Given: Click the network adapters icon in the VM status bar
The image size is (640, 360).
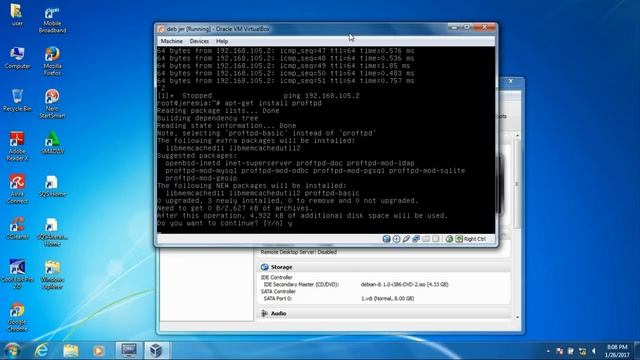Looking at the screenshot, I should point(416,239).
